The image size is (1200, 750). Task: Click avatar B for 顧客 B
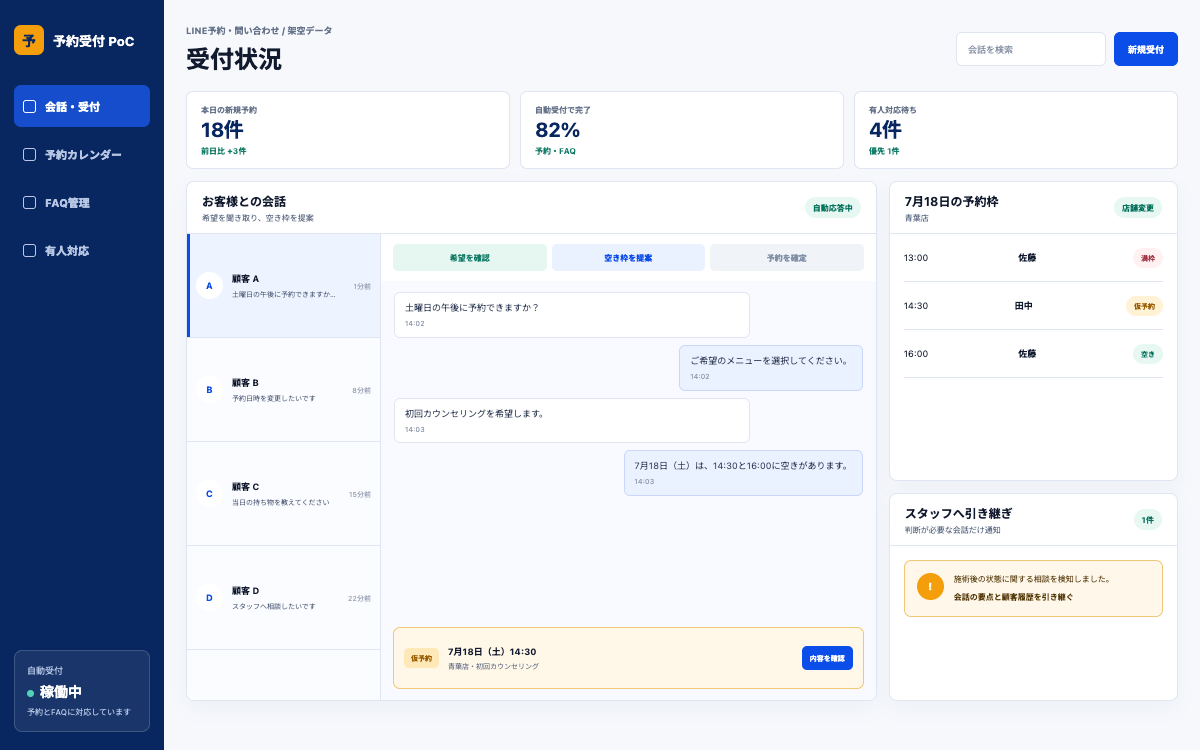click(x=209, y=390)
